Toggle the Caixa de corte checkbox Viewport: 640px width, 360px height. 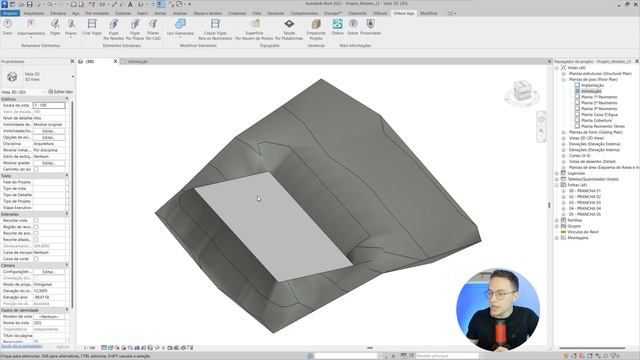tap(36, 259)
